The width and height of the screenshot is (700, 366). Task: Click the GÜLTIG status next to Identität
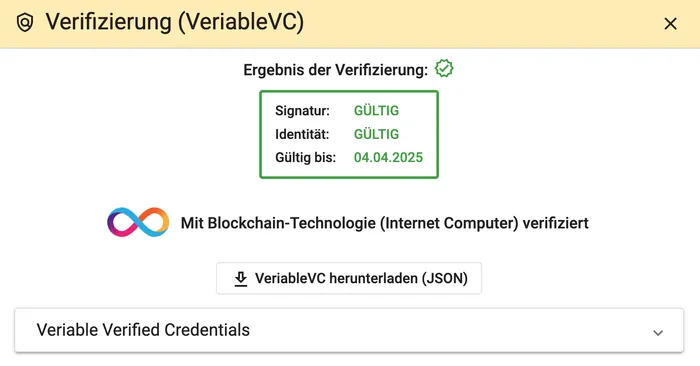(x=376, y=134)
